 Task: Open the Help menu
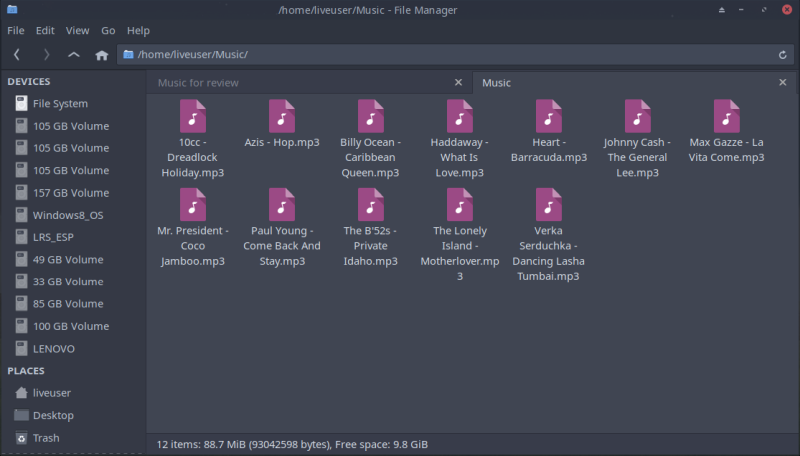coord(138,31)
